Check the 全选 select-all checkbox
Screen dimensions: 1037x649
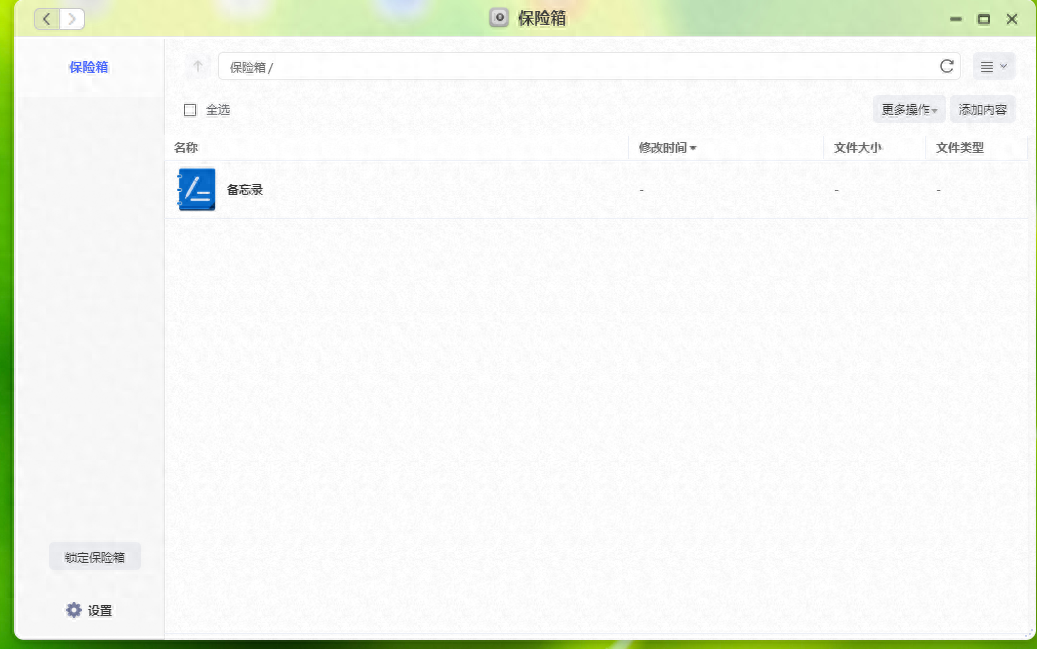(x=190, y=110)
